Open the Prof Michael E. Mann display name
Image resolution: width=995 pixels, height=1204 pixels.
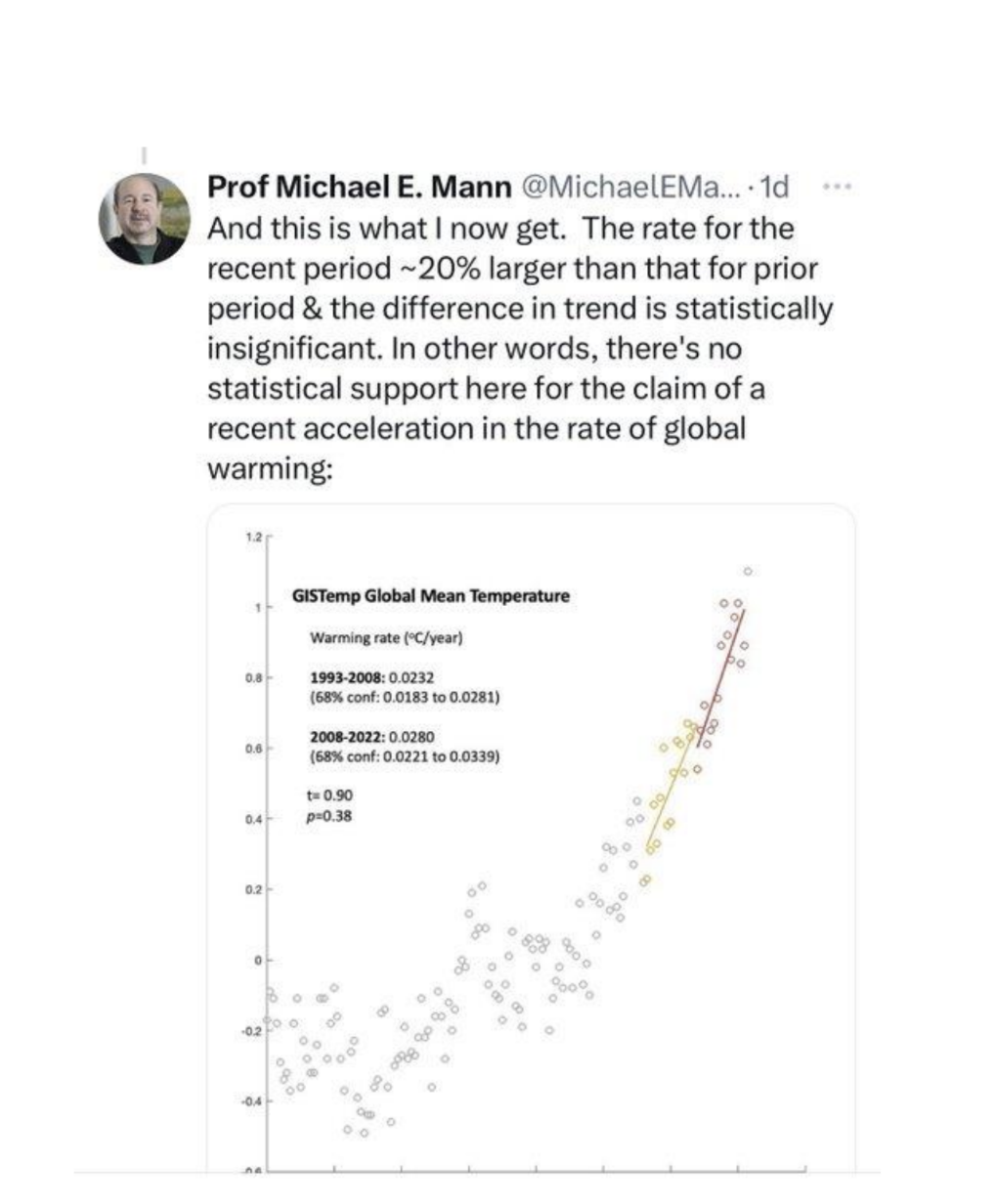tap(359, 186)
